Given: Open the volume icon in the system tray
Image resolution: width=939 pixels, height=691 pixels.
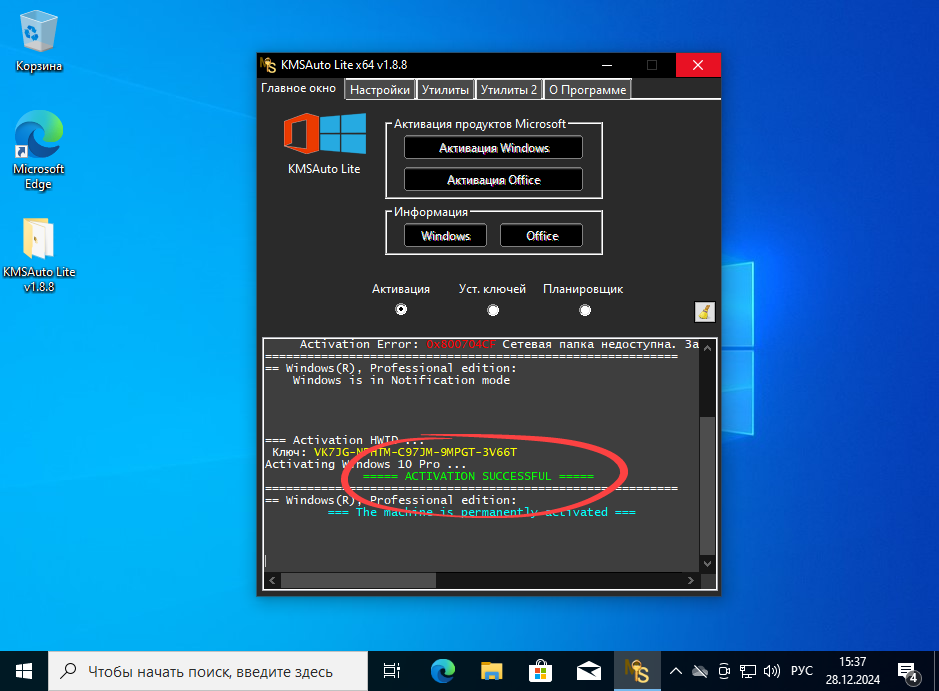Looking at the screenshot, I should tap(773, 670).
